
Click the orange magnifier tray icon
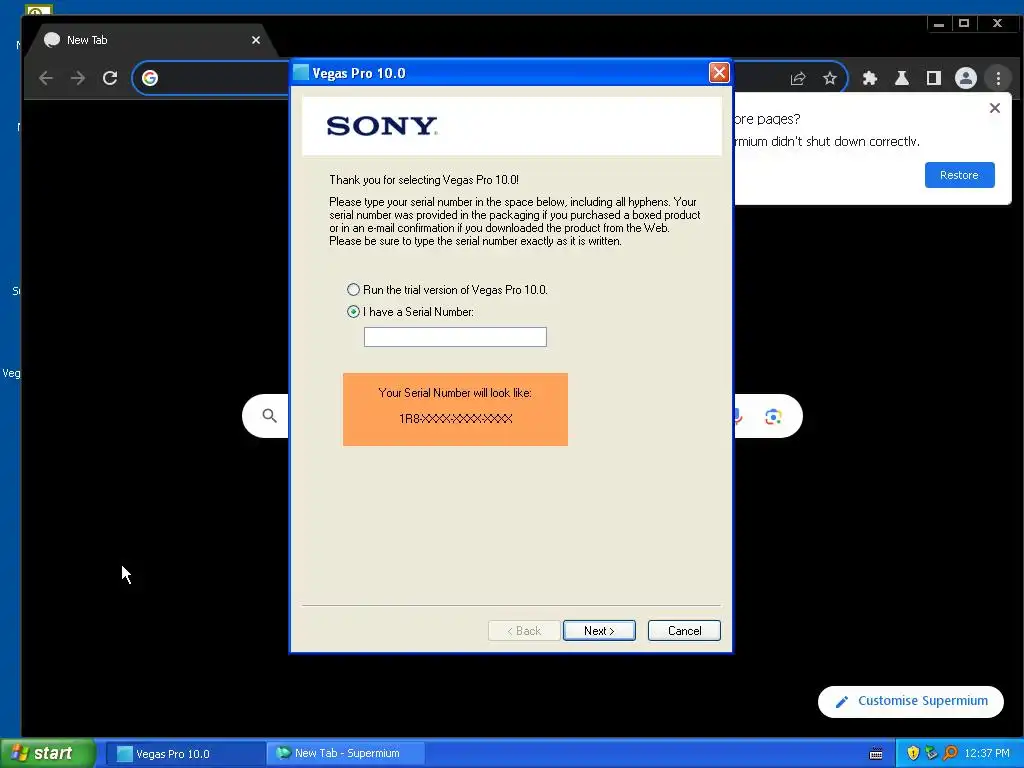[950, 754]
